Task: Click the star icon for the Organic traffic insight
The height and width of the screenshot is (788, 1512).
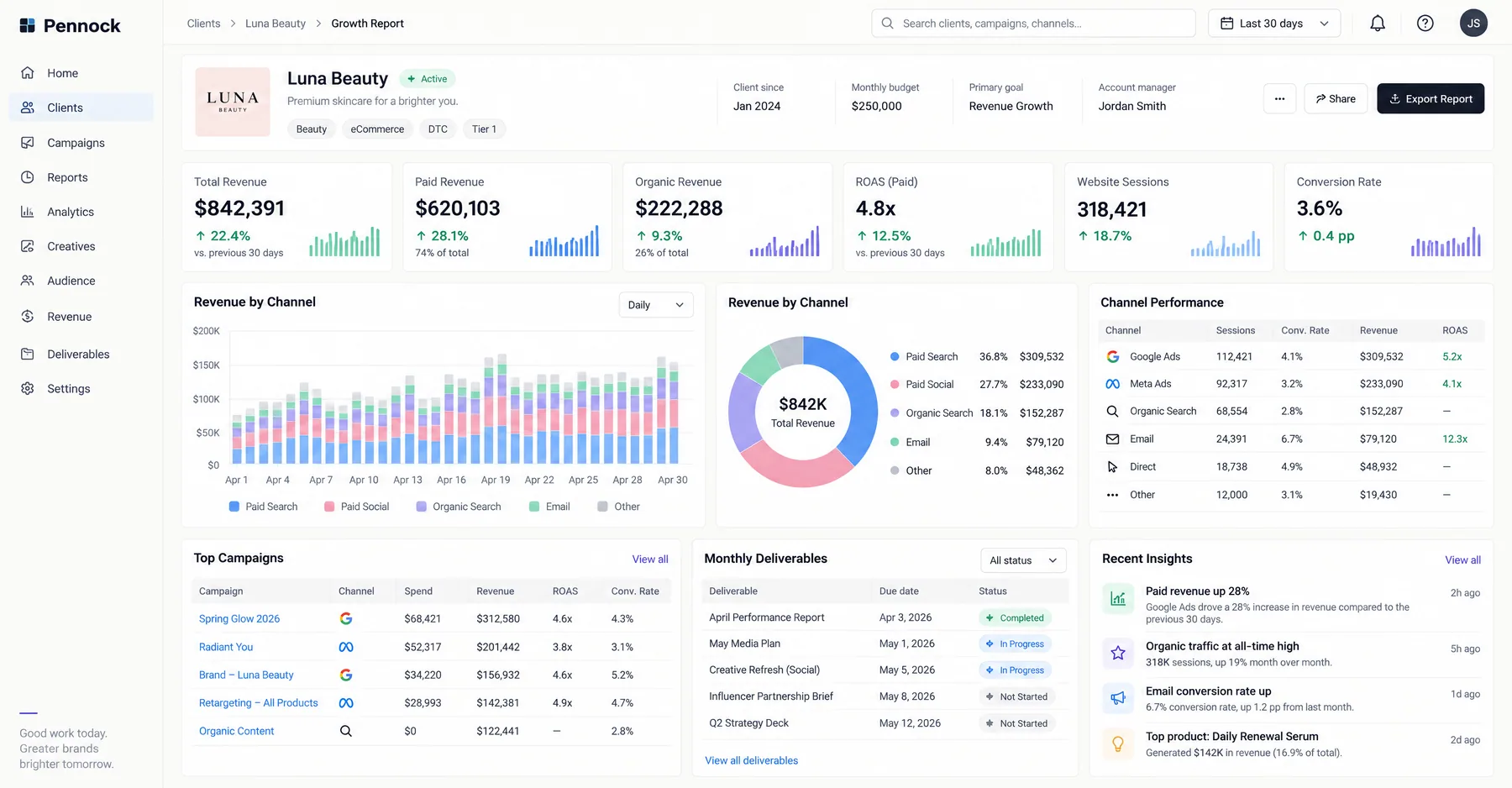Action: pos(1118,653)
